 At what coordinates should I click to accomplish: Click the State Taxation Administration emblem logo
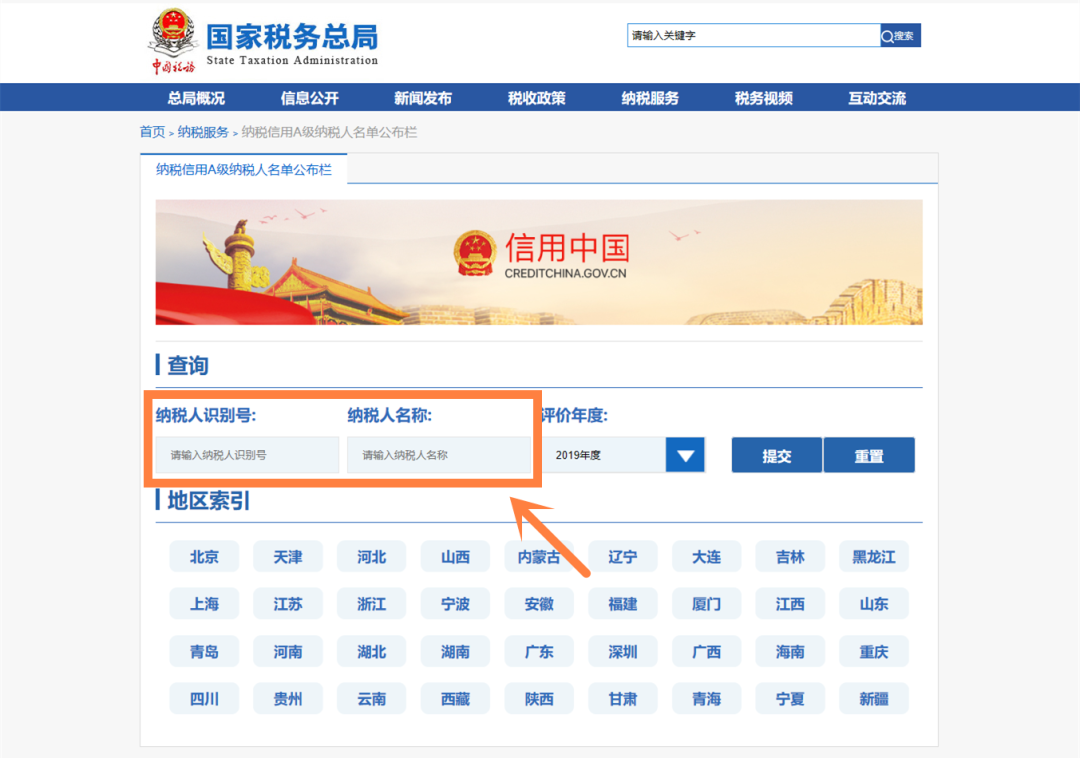pos(172,41)
